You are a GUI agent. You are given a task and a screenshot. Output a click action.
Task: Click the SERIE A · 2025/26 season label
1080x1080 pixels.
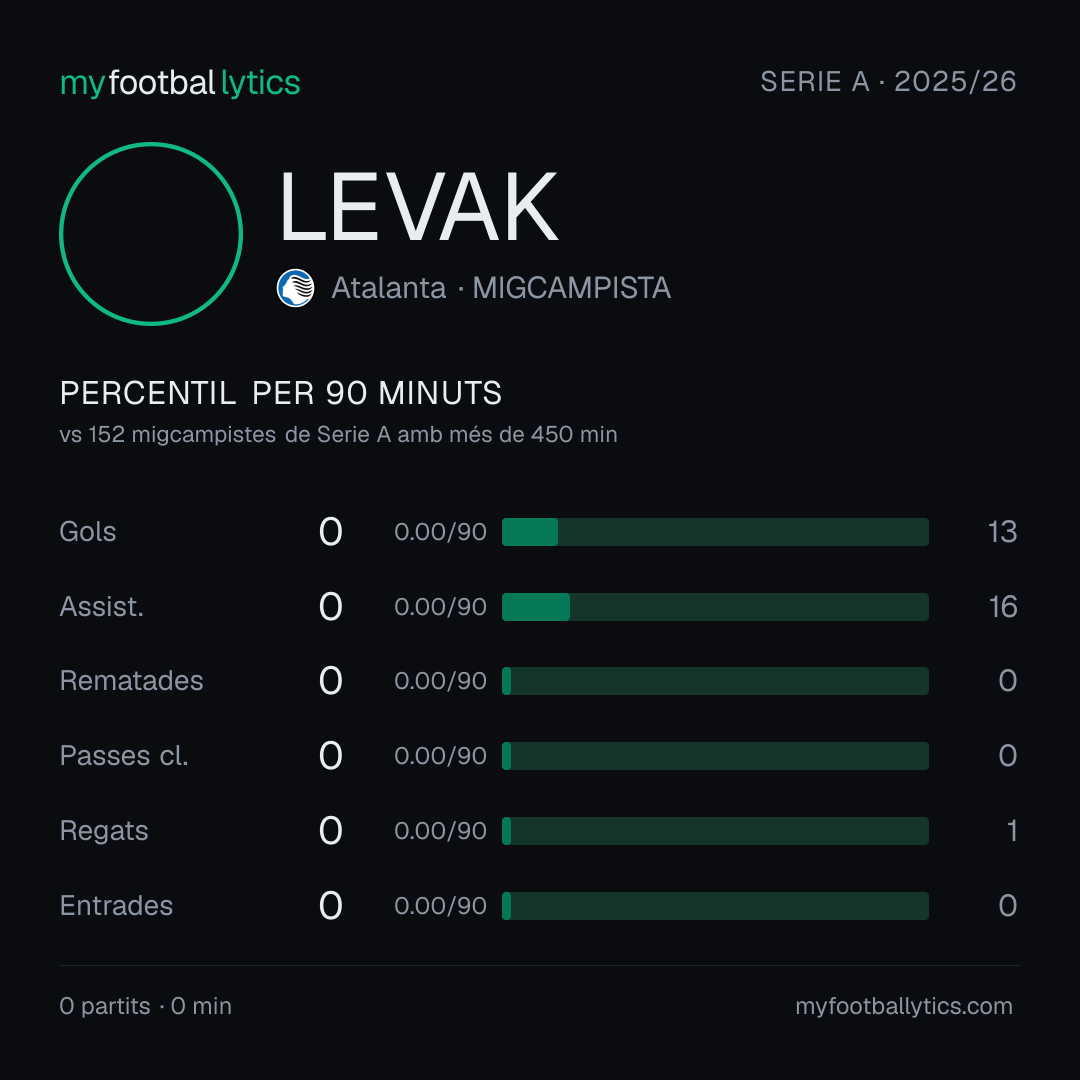click(x=888, y=82)
